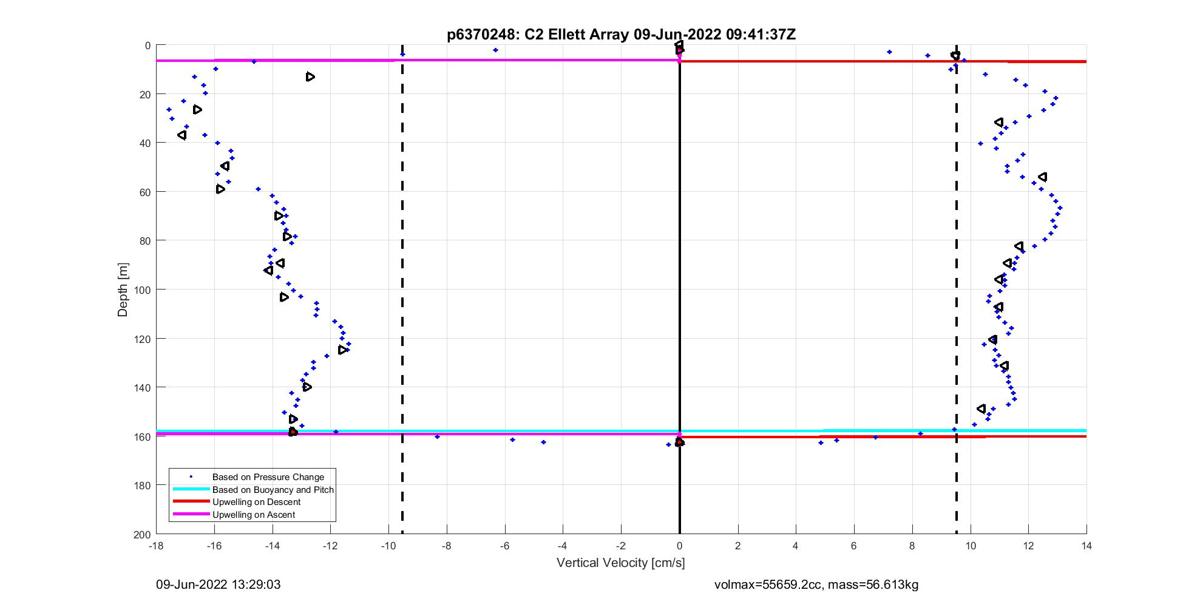The height and width of the screenshot is (601, 1200).
Task: Select the 'Depth [m]' y-axis label
Action: pyautogui.click(x=123, y=290)
